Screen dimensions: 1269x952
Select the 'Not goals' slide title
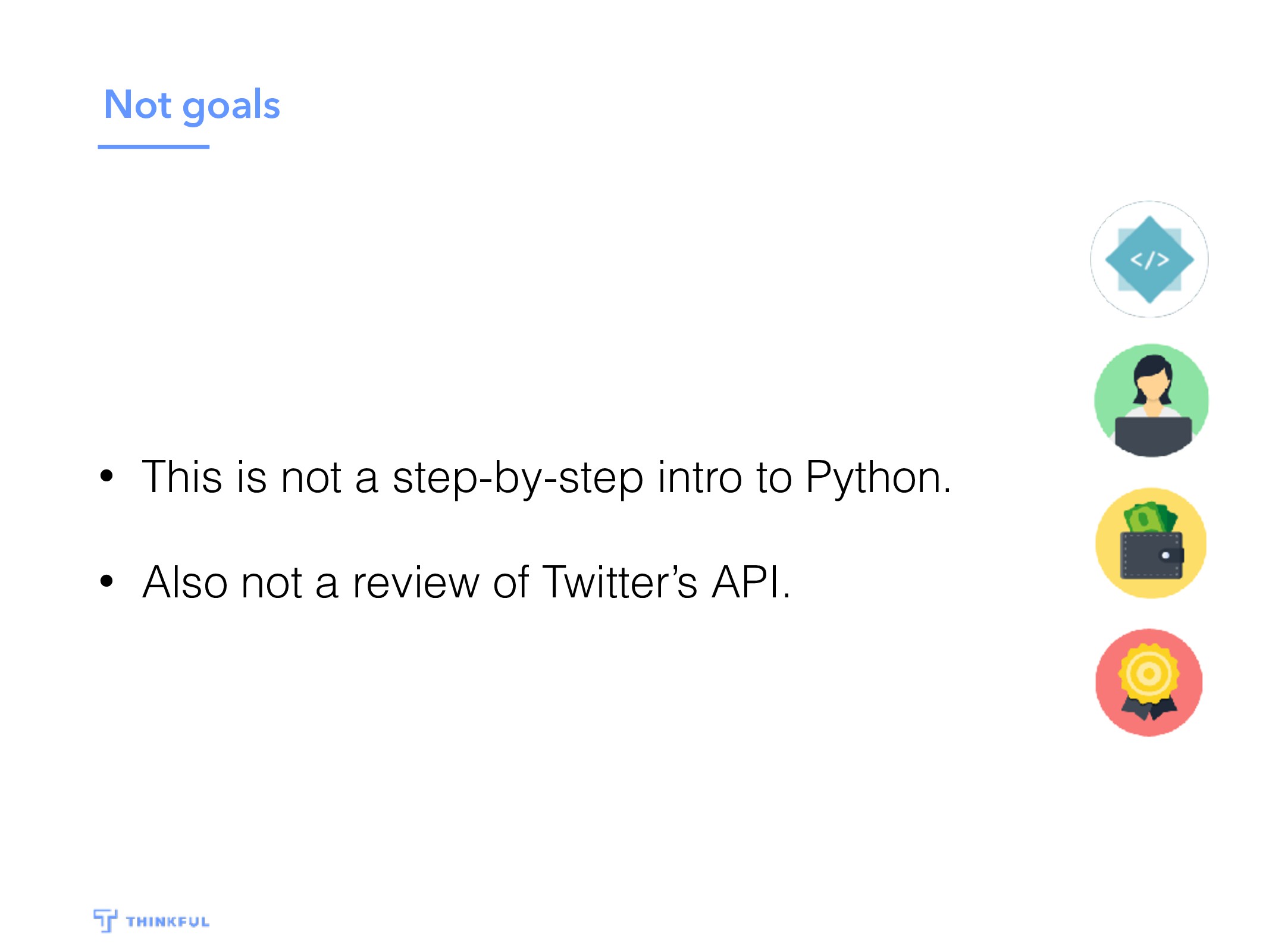point(192,105)
